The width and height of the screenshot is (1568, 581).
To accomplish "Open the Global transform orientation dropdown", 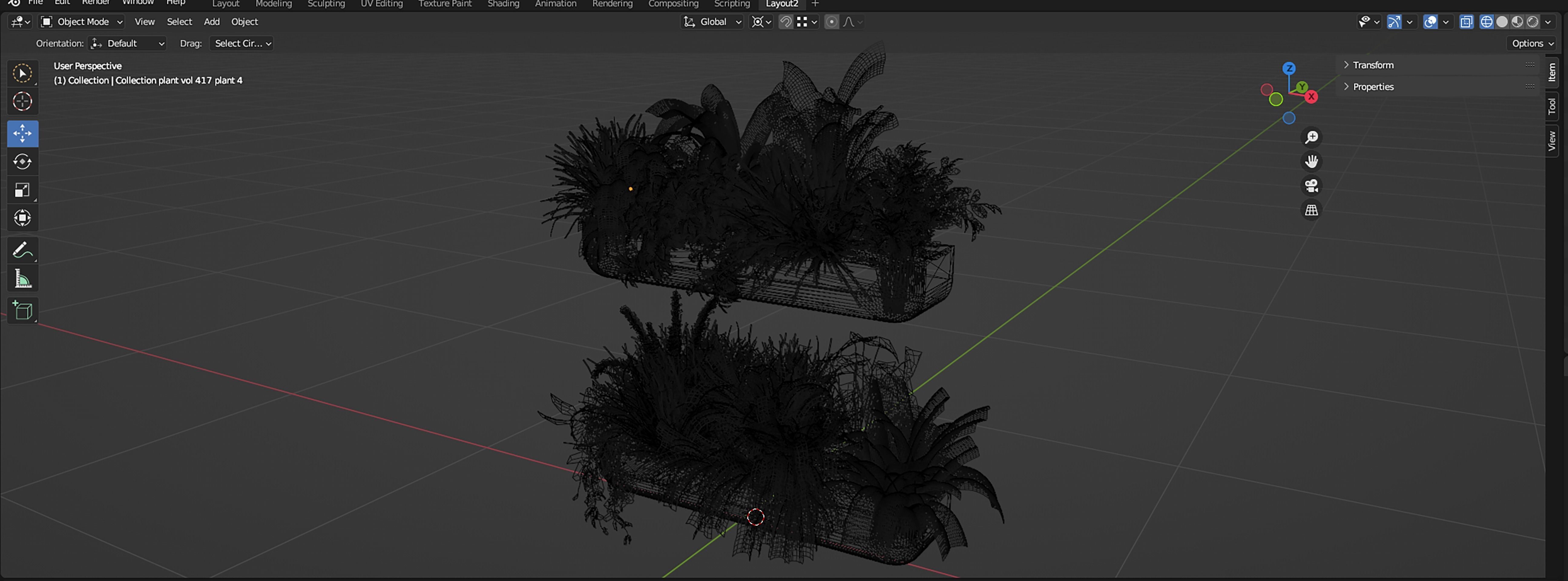I will click(712, 22).
